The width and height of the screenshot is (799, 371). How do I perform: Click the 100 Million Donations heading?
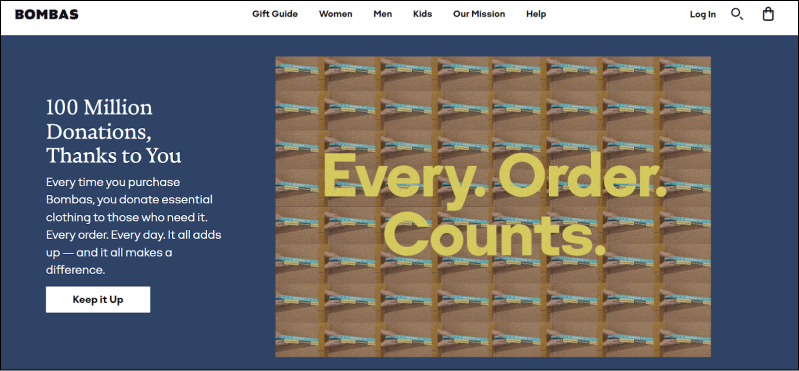114,131
